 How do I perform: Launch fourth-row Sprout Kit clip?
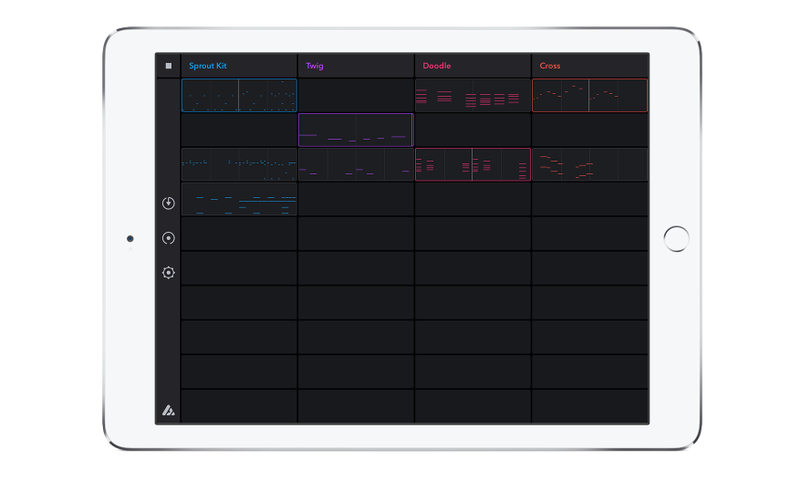point(239,199)
